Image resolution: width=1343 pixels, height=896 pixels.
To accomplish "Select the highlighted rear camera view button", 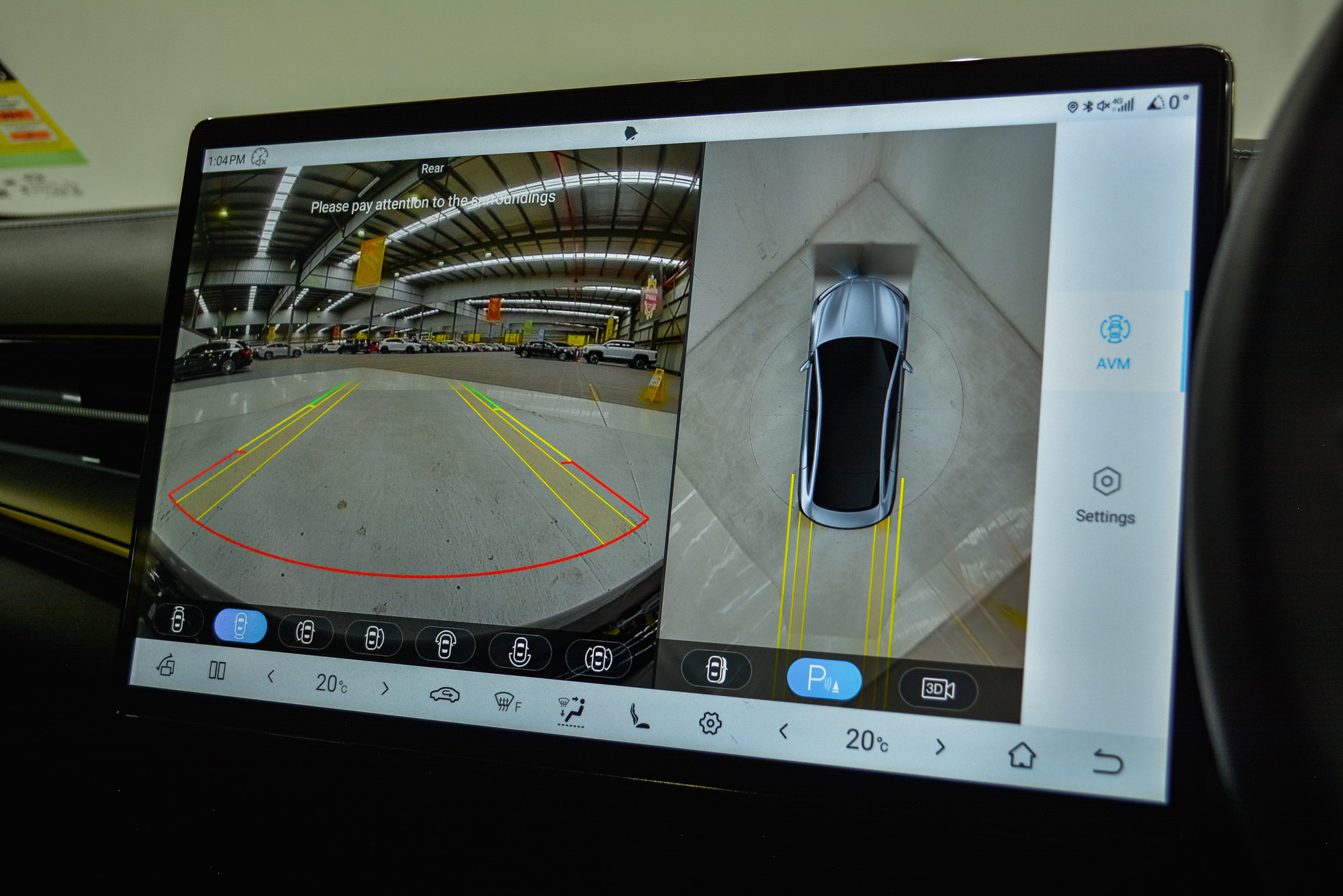I will pyautogui.click(x=240, y=626).
